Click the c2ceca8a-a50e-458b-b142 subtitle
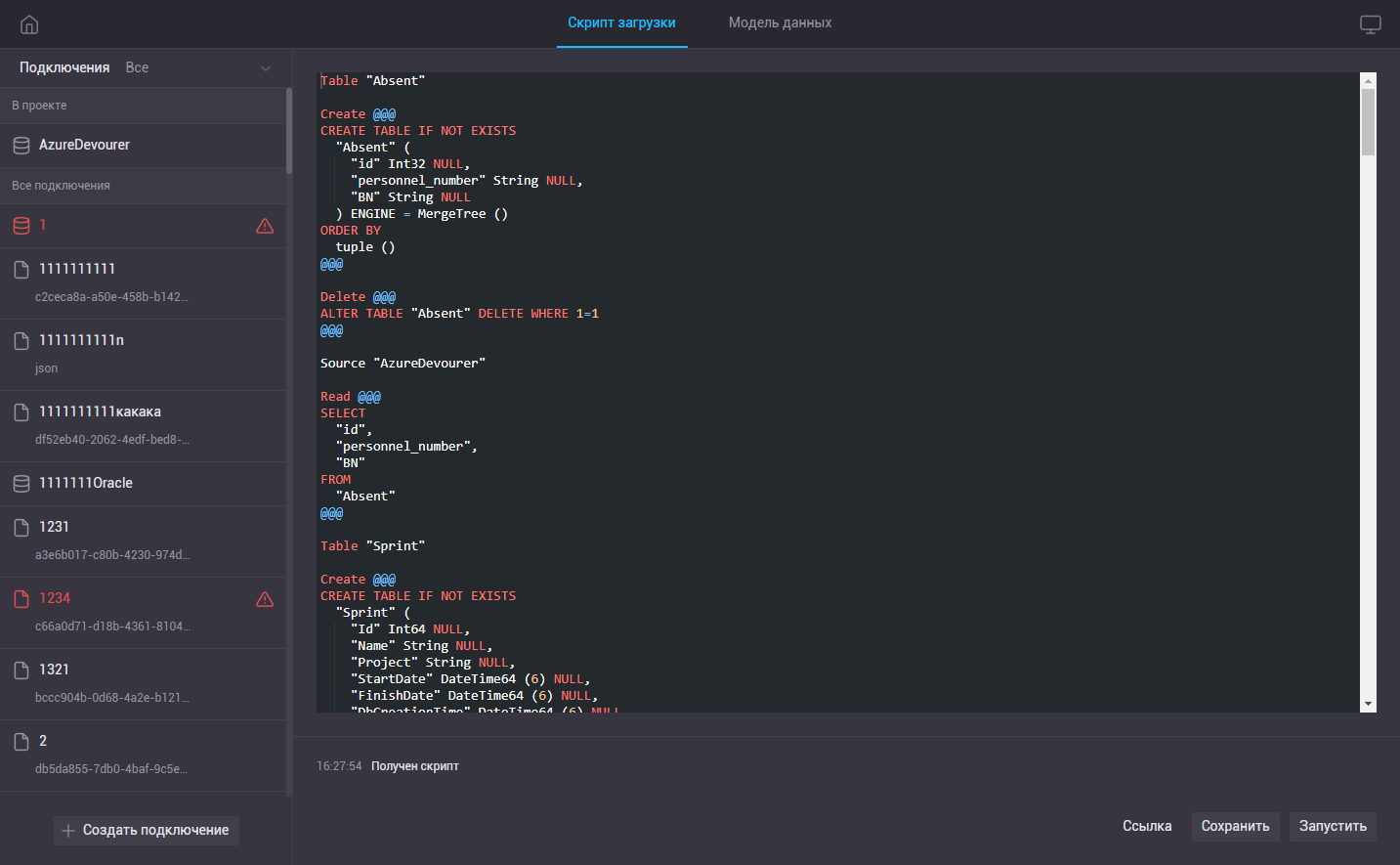 tap(111, 297)
